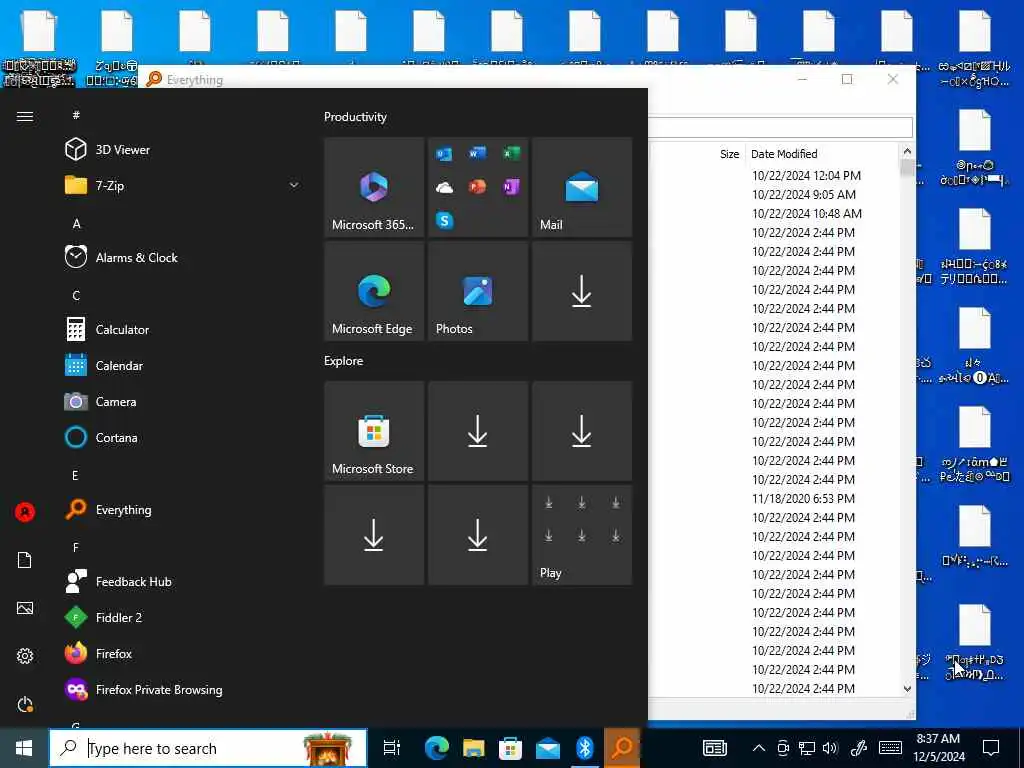
Task: Click the Windows Start button
Action: tap(24, 748)
